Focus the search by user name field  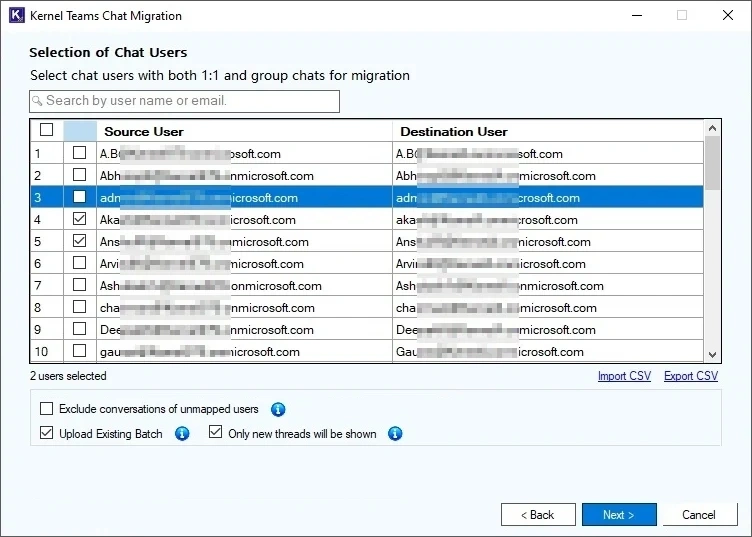coord(184,101)
